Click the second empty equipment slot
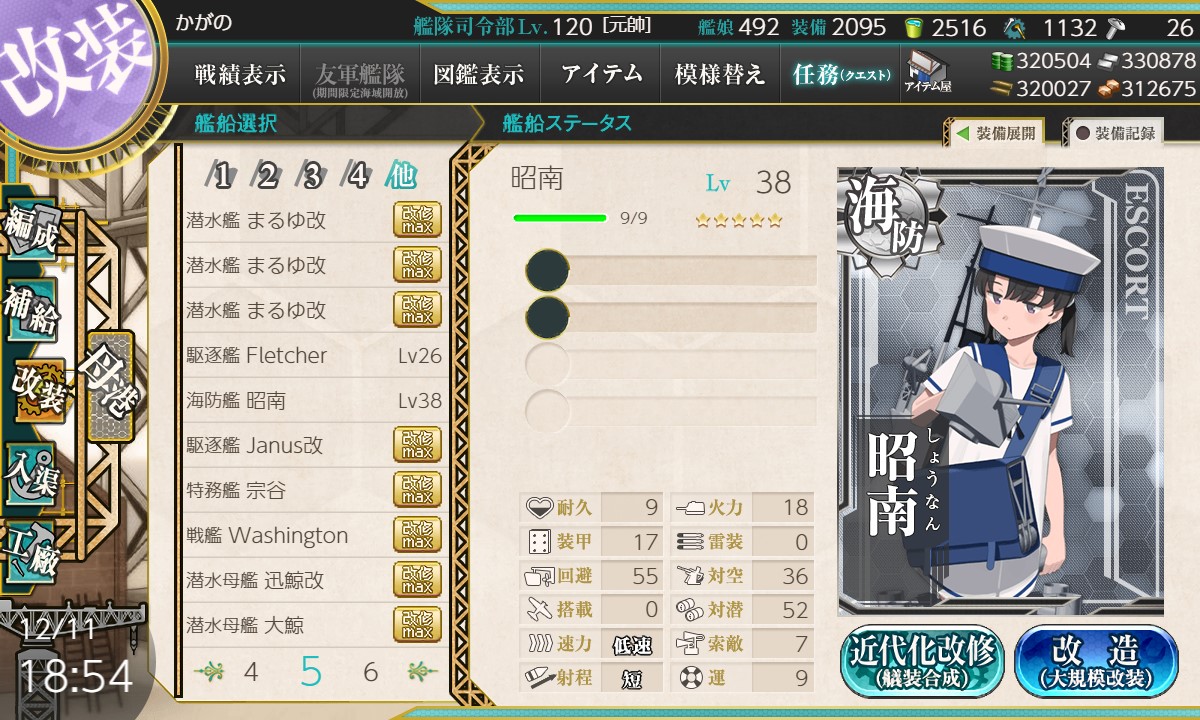The height and width of the screenshot is (720, 1200). tap(671, 316)
